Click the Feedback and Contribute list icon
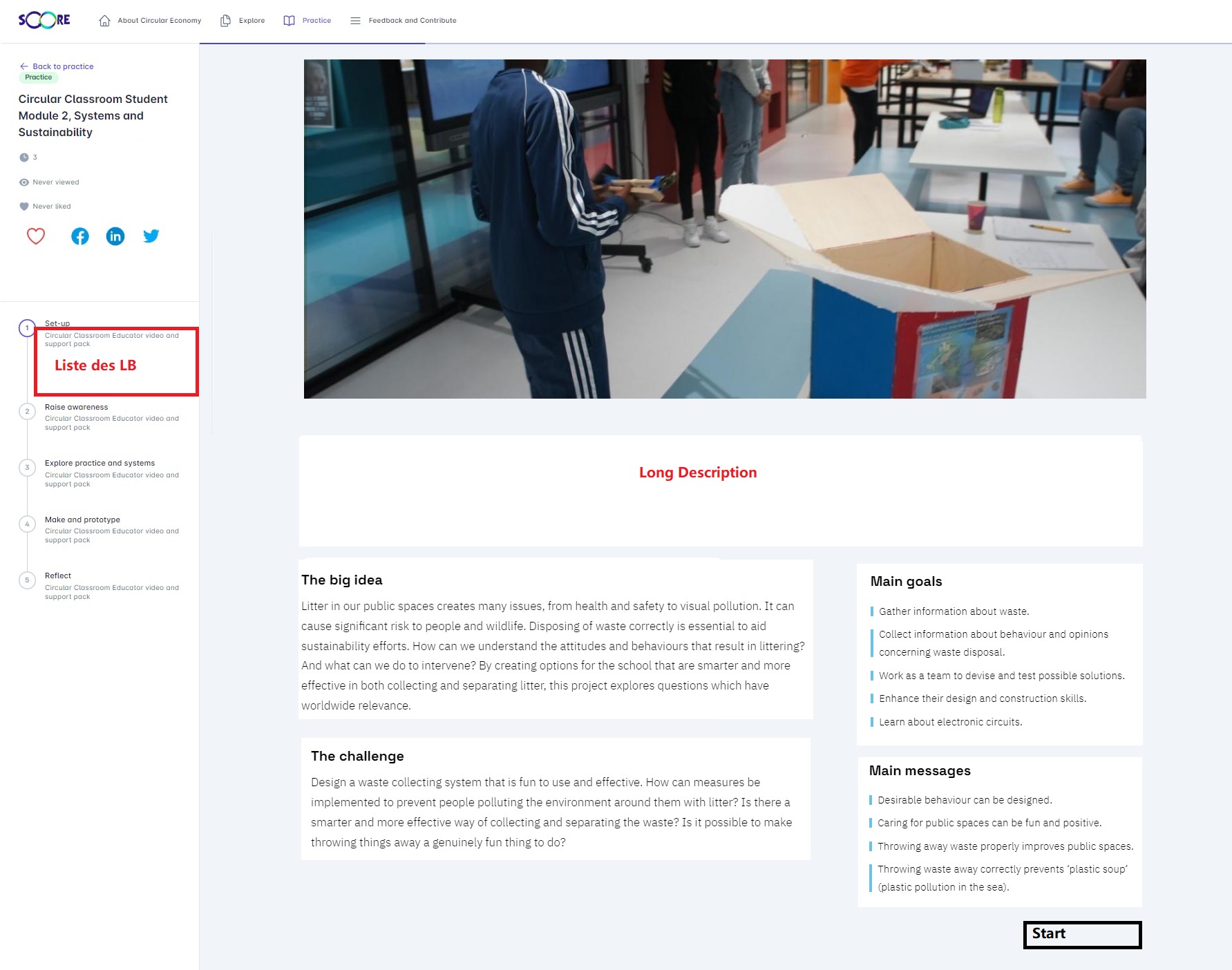The image size is (1232, 970). click(355, 21)
